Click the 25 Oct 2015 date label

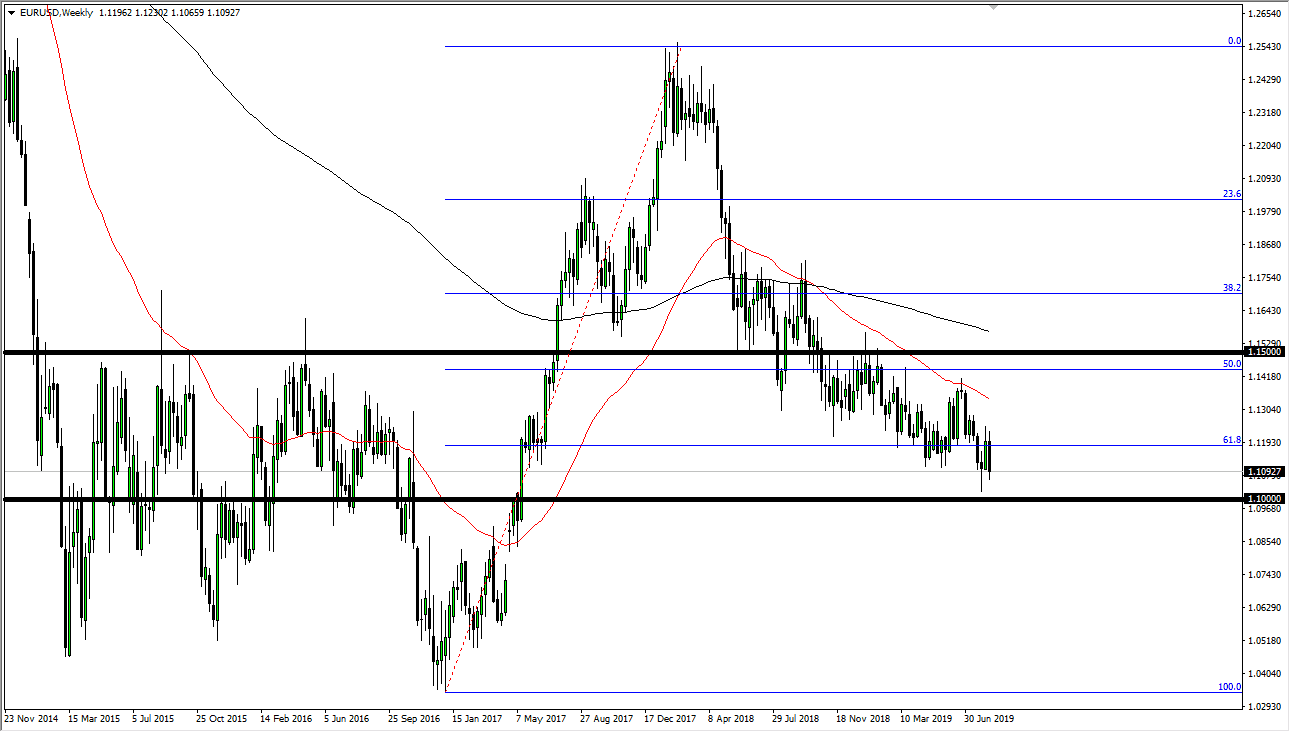click(x=221, y=718)
